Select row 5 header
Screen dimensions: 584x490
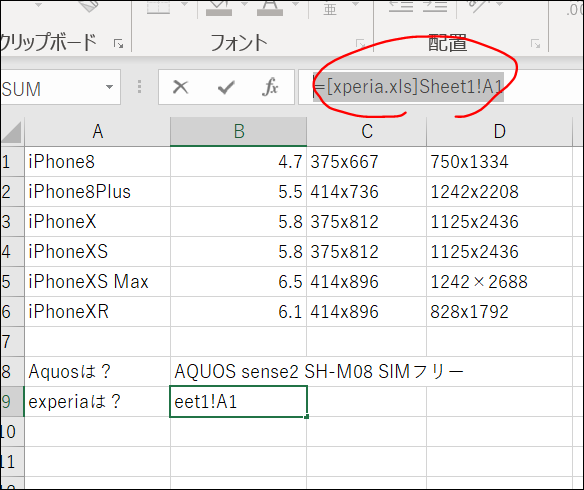click(x=12, y=281)
